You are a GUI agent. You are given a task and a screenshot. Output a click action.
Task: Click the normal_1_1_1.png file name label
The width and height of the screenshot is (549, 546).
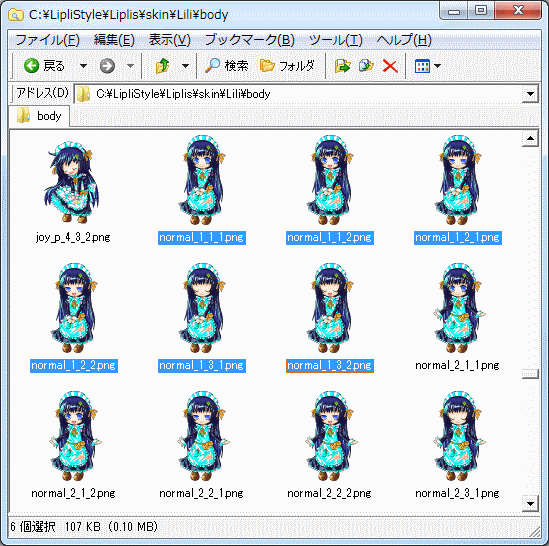pyautogui.click(x=202, y=238)
